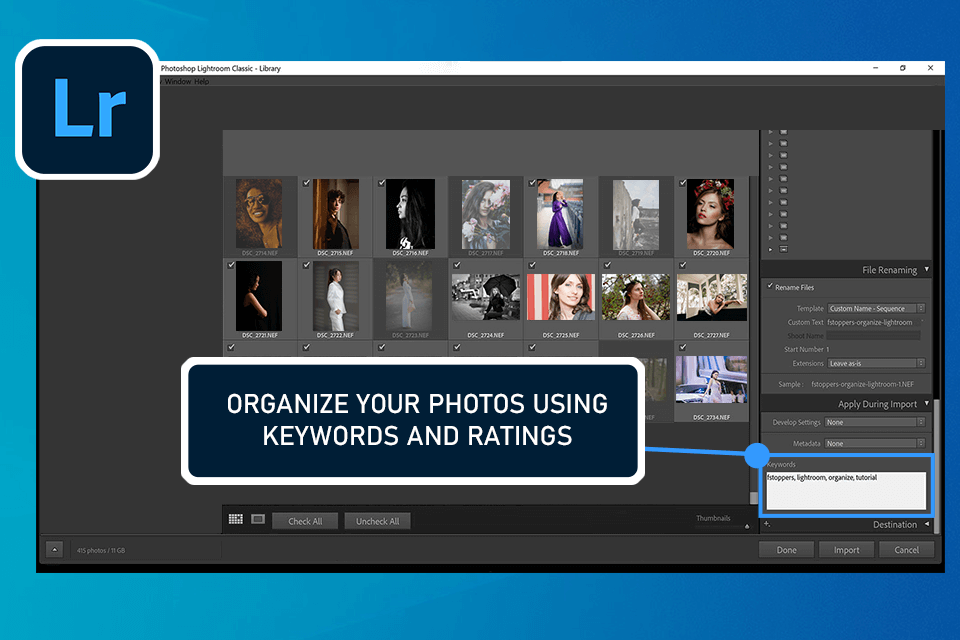This screenshot has width=960, height=640.
Task: Switch to loupe view icon
Action: (x=258, y=519)
